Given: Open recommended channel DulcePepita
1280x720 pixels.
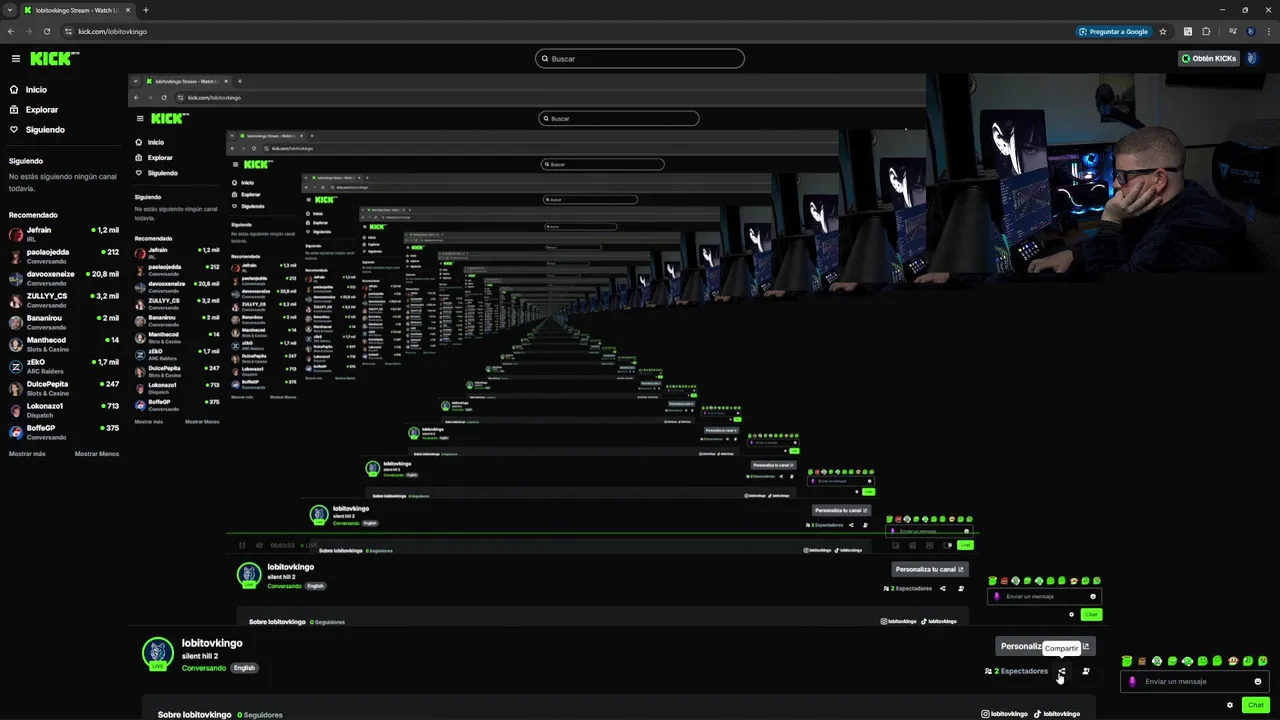Looking at the screenshot, I should [64, 388].
